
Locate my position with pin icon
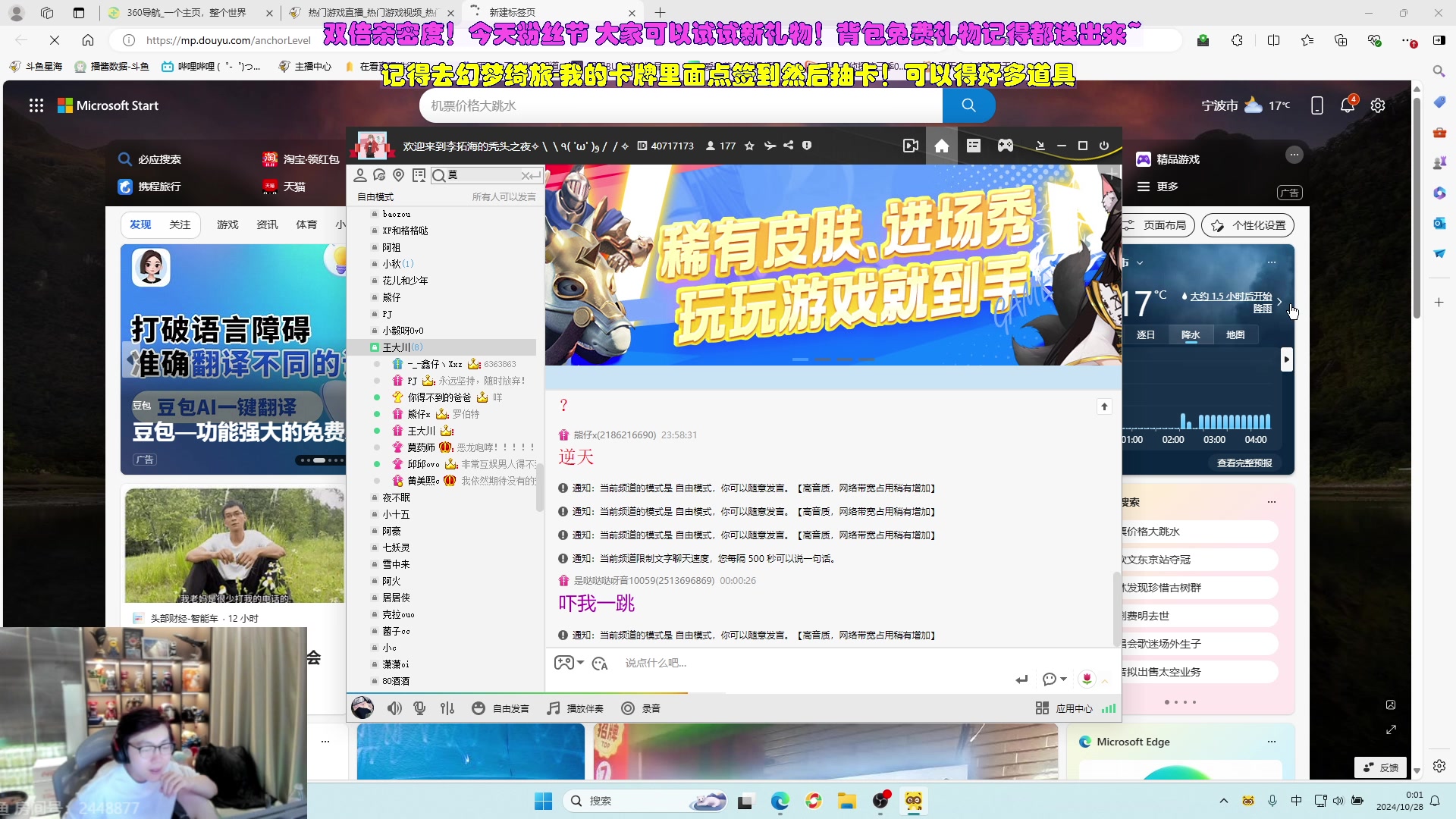point(399,175)
